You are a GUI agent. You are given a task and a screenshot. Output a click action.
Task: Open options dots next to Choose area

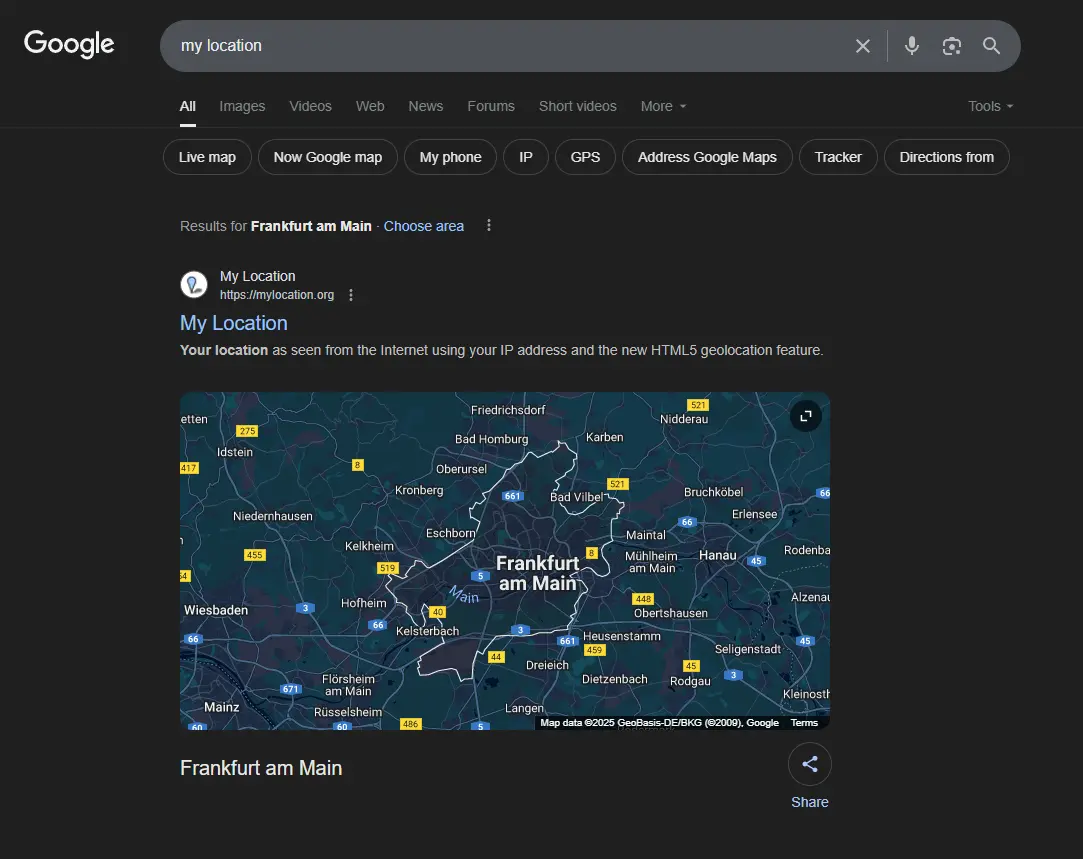(x=488, y=226)
